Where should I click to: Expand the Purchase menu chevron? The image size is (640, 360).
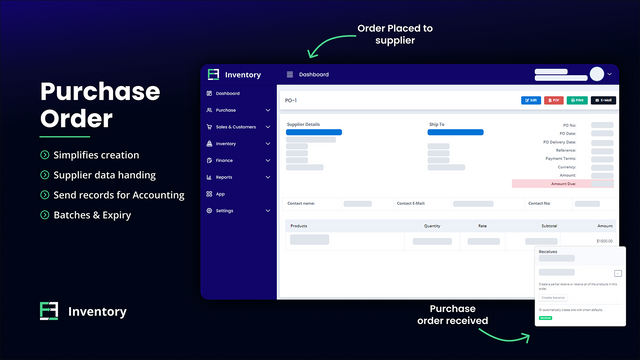(x=268, y=110)
